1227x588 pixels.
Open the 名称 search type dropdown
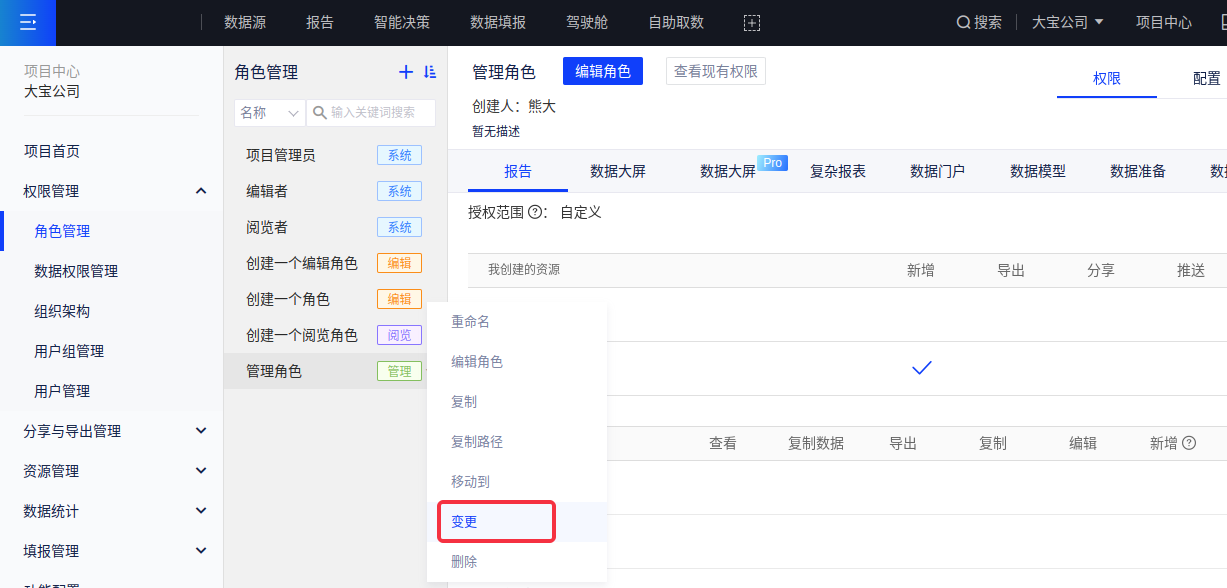coord(269,113)
